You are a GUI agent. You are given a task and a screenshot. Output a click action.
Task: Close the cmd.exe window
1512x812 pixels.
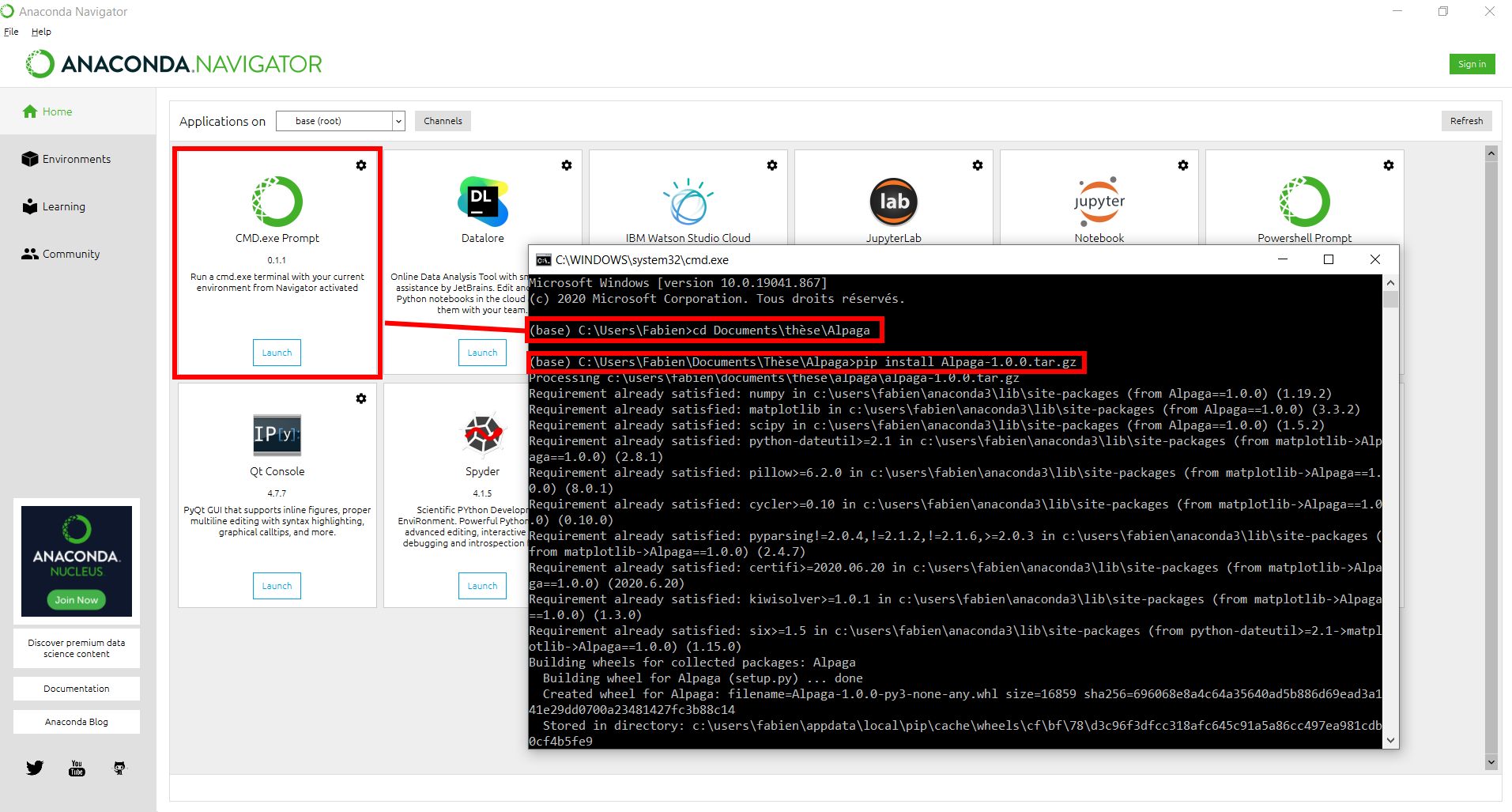click(1375, 259)
